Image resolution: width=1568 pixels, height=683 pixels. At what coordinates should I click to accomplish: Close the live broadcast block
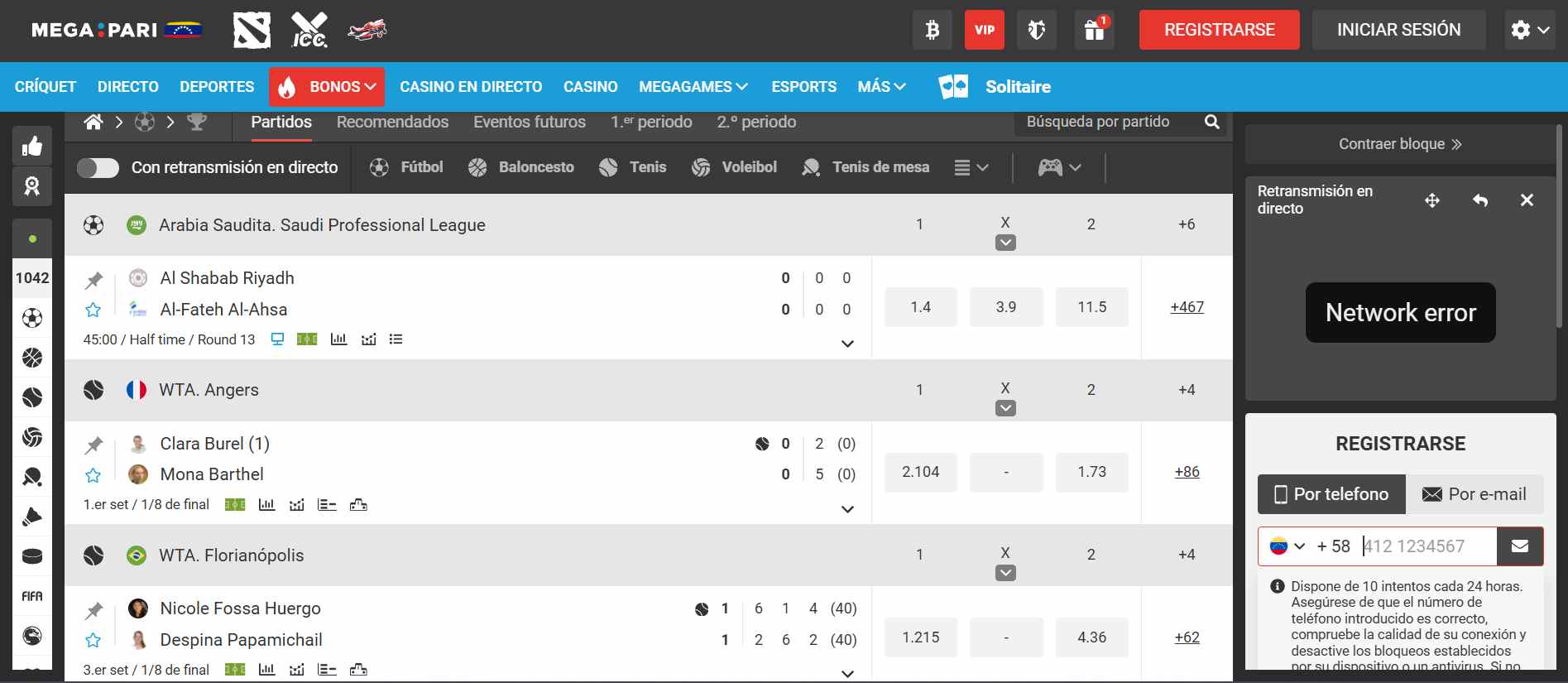pos(1527,200)
